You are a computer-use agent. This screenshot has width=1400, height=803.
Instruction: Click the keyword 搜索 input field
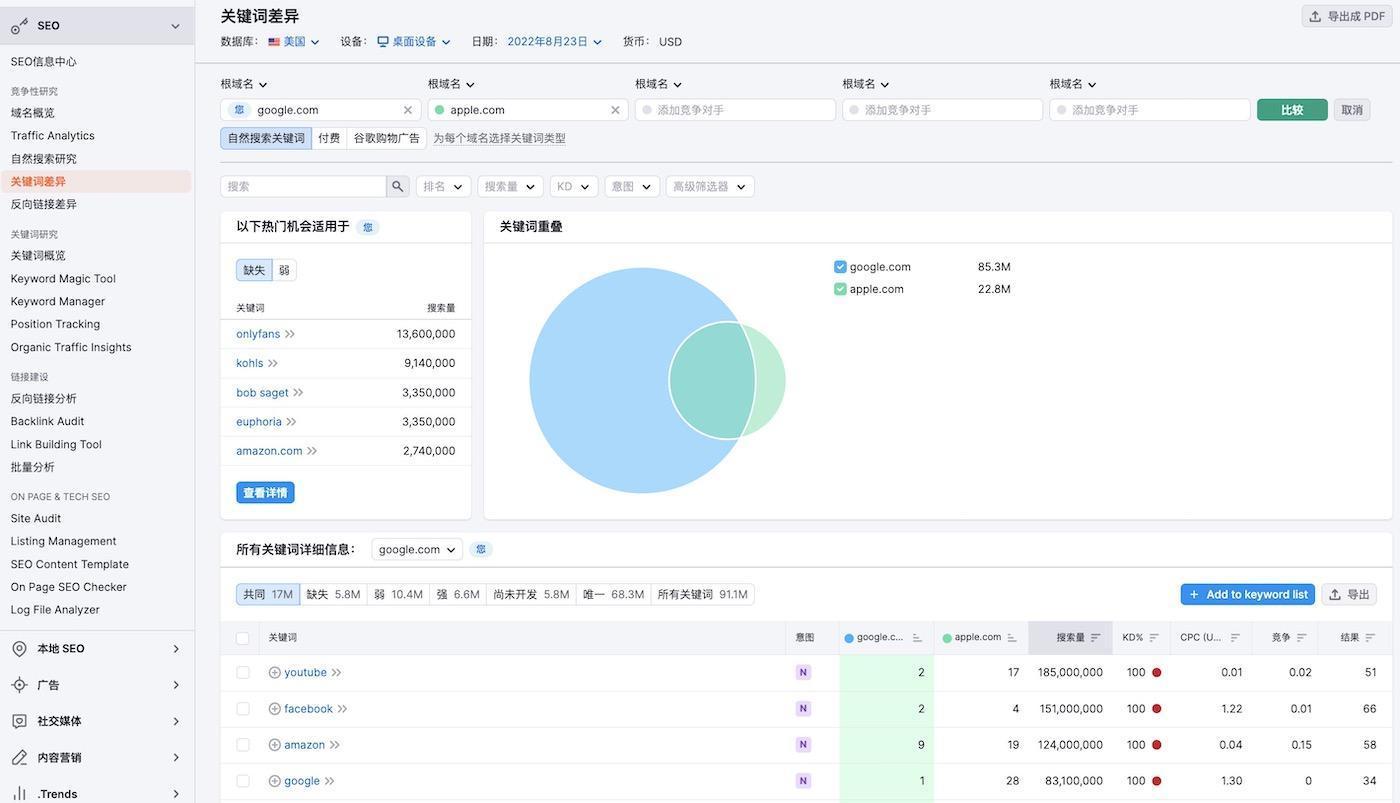point(303,186)
